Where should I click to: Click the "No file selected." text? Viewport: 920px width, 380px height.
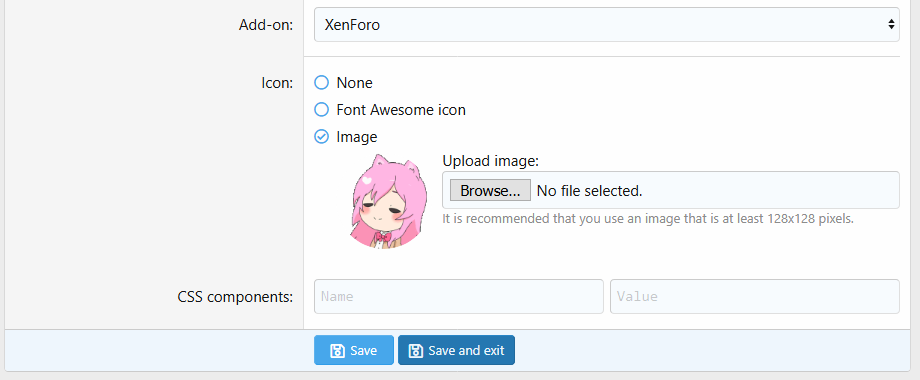point(590,191)
